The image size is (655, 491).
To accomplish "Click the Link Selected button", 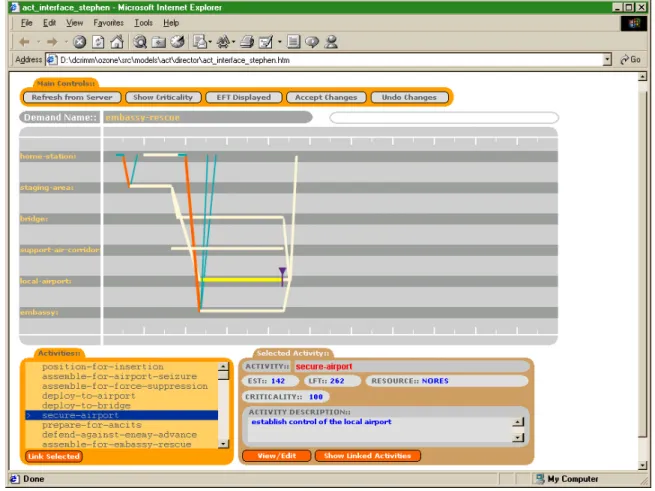I will pyautogui.click(x=53, y=456).
